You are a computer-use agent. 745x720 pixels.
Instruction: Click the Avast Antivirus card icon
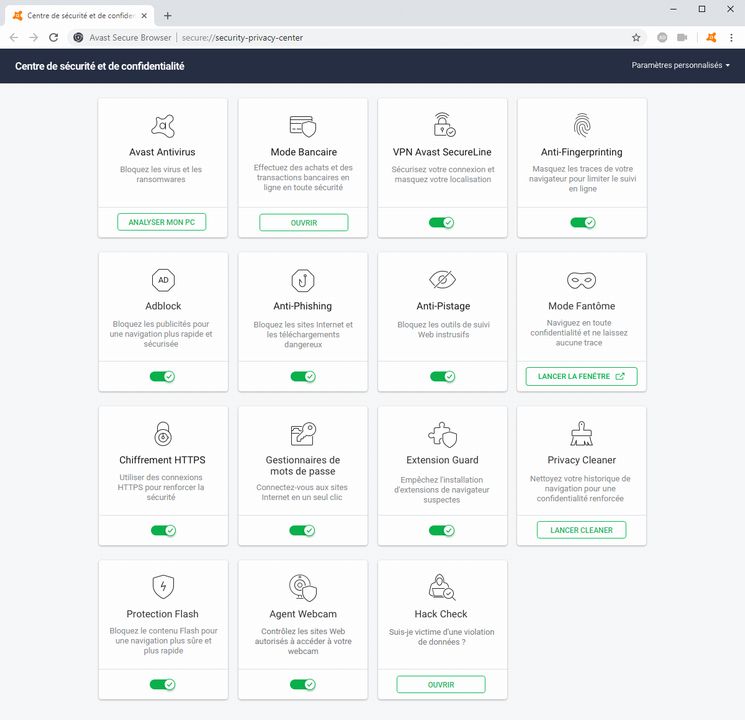coord(163,126)
